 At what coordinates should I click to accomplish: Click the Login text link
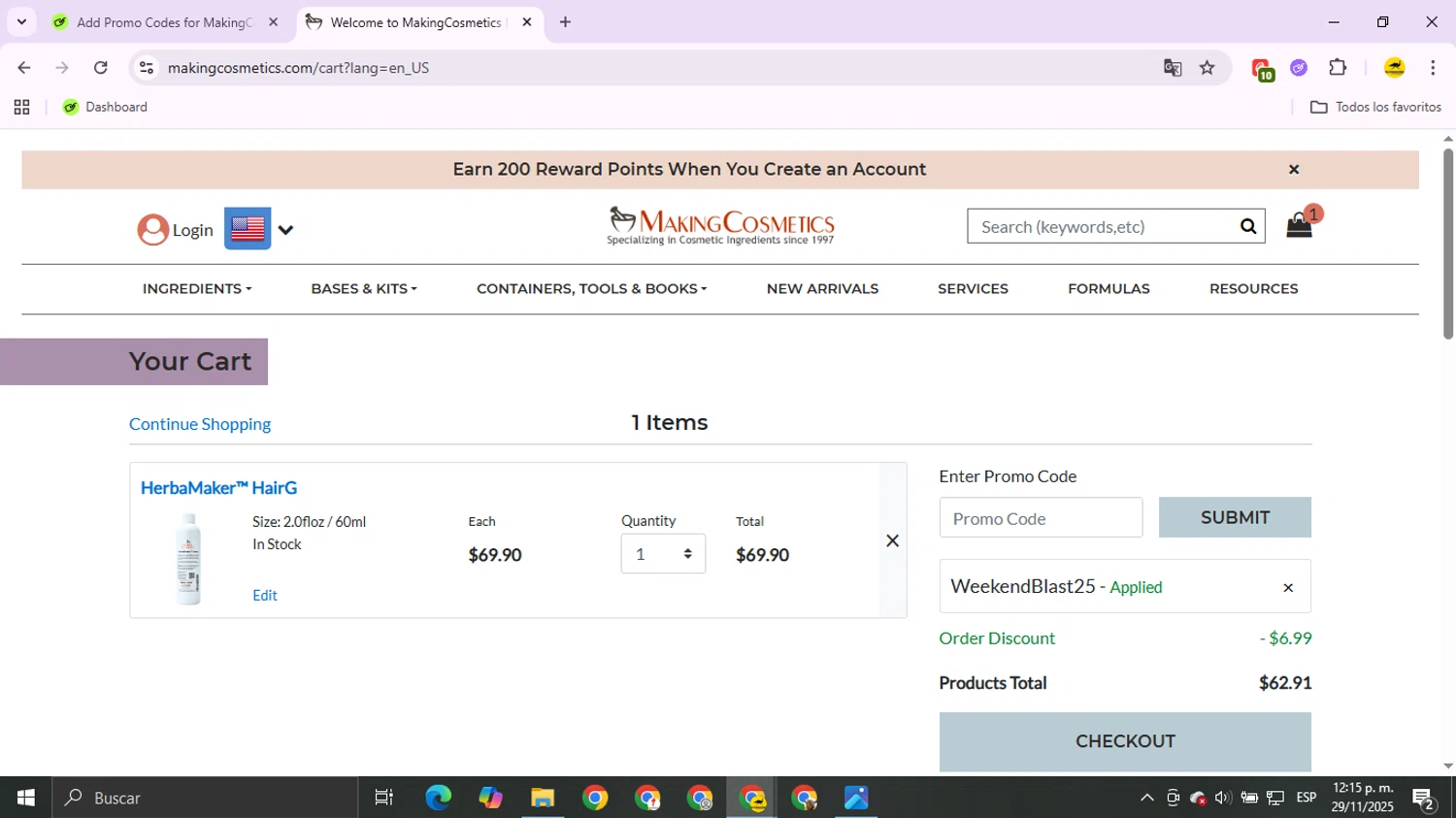coord(192,230)
